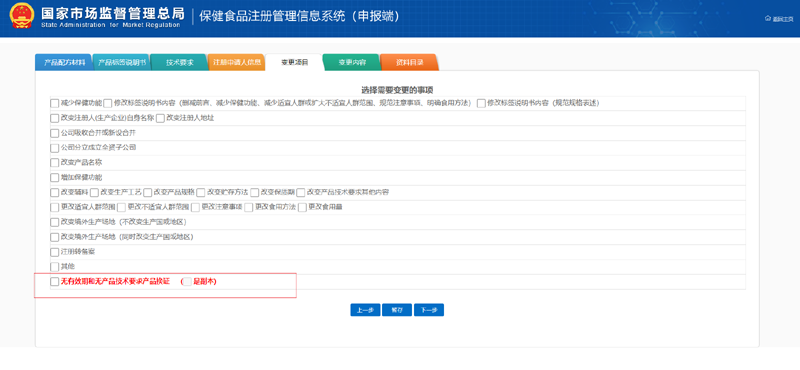Screen dimensions: 800x370
Task: Check the 减少保健功能 checkbox
Action: (x=55, y=103)
